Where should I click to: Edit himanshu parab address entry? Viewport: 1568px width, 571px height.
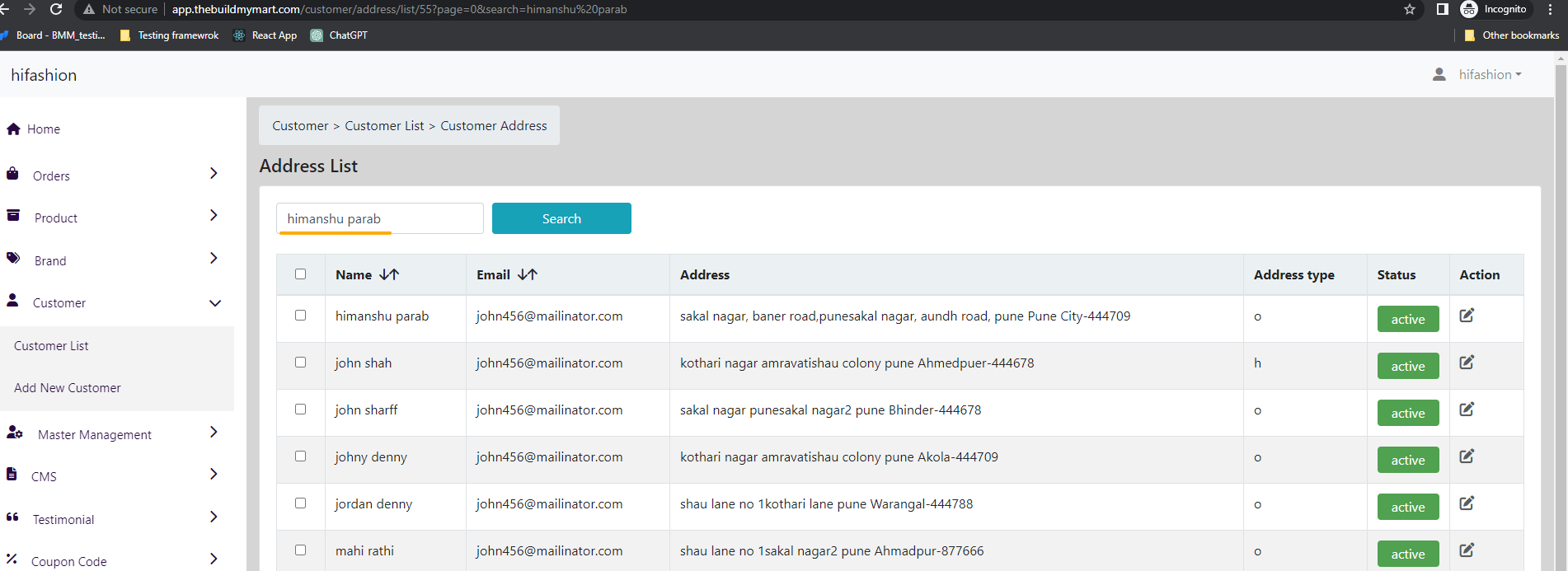click(1467, 316)
